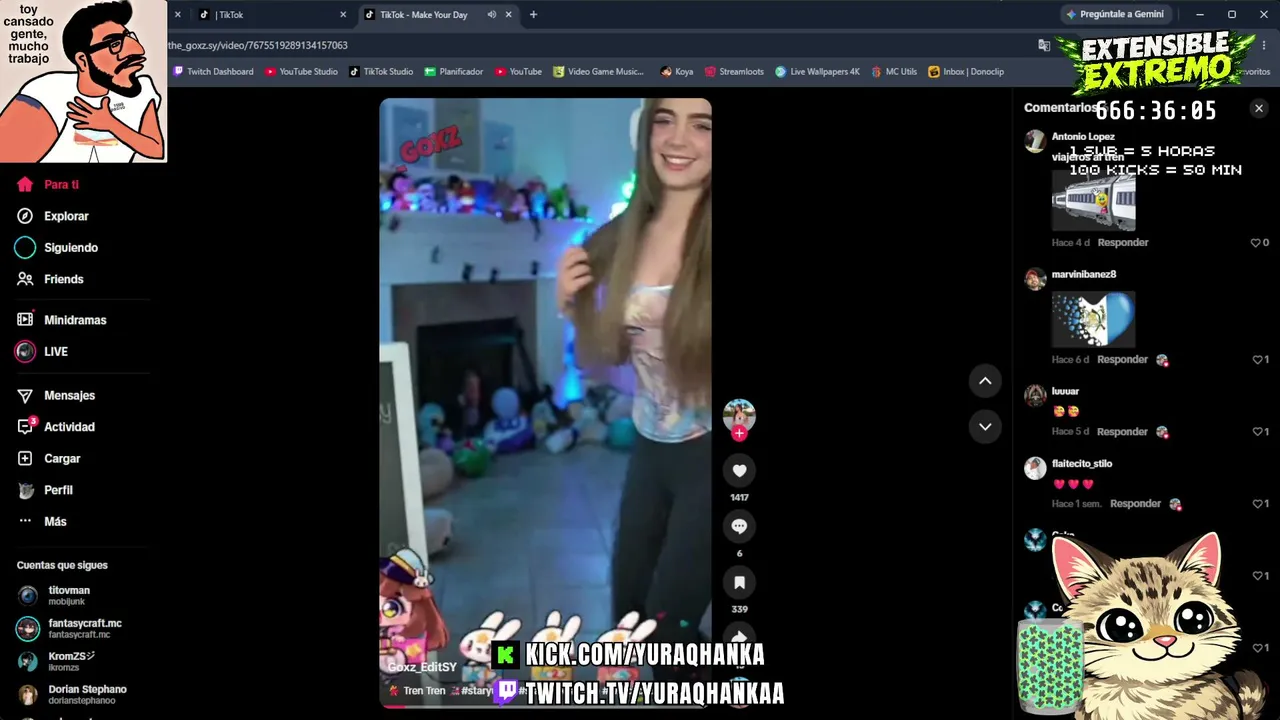Click the Pregúntale a Gemini button
Viewport: 1280px width, 720px height.
(1115, 15)
